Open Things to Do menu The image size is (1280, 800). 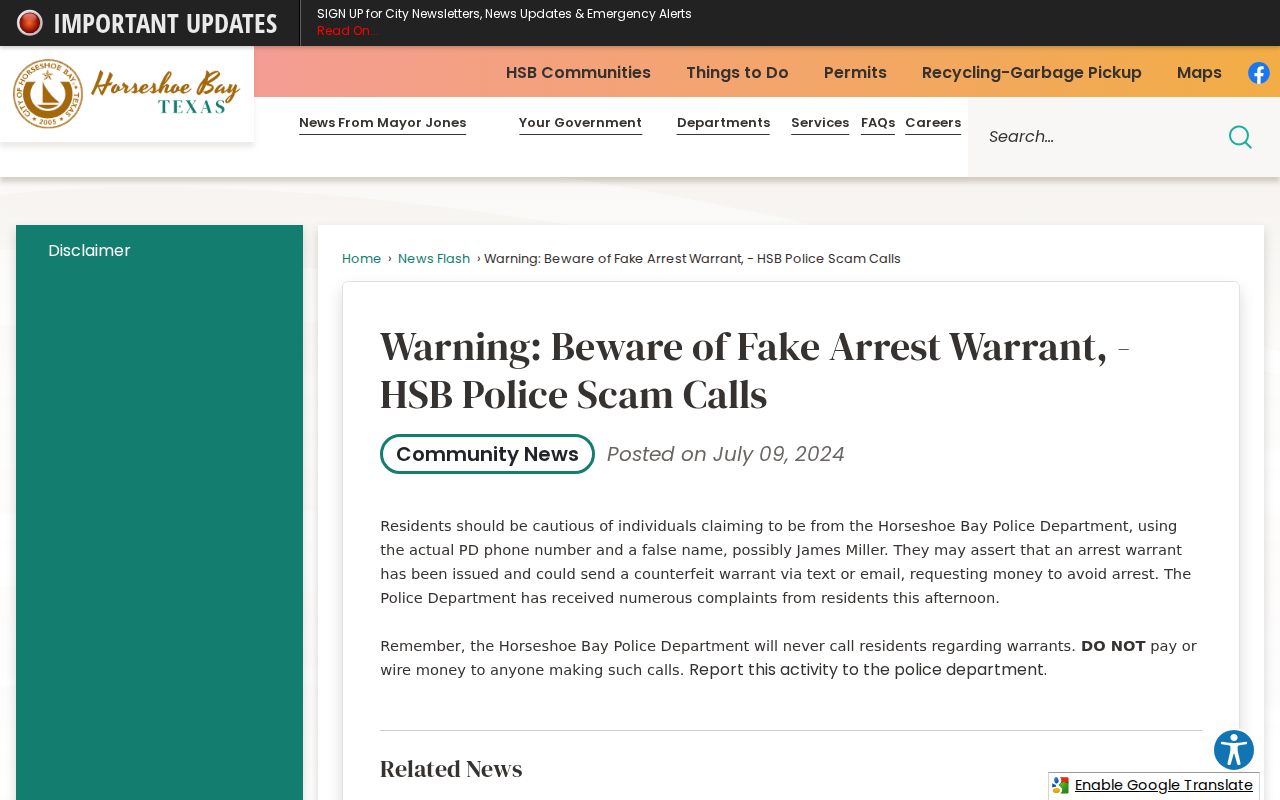click(737, 73)
